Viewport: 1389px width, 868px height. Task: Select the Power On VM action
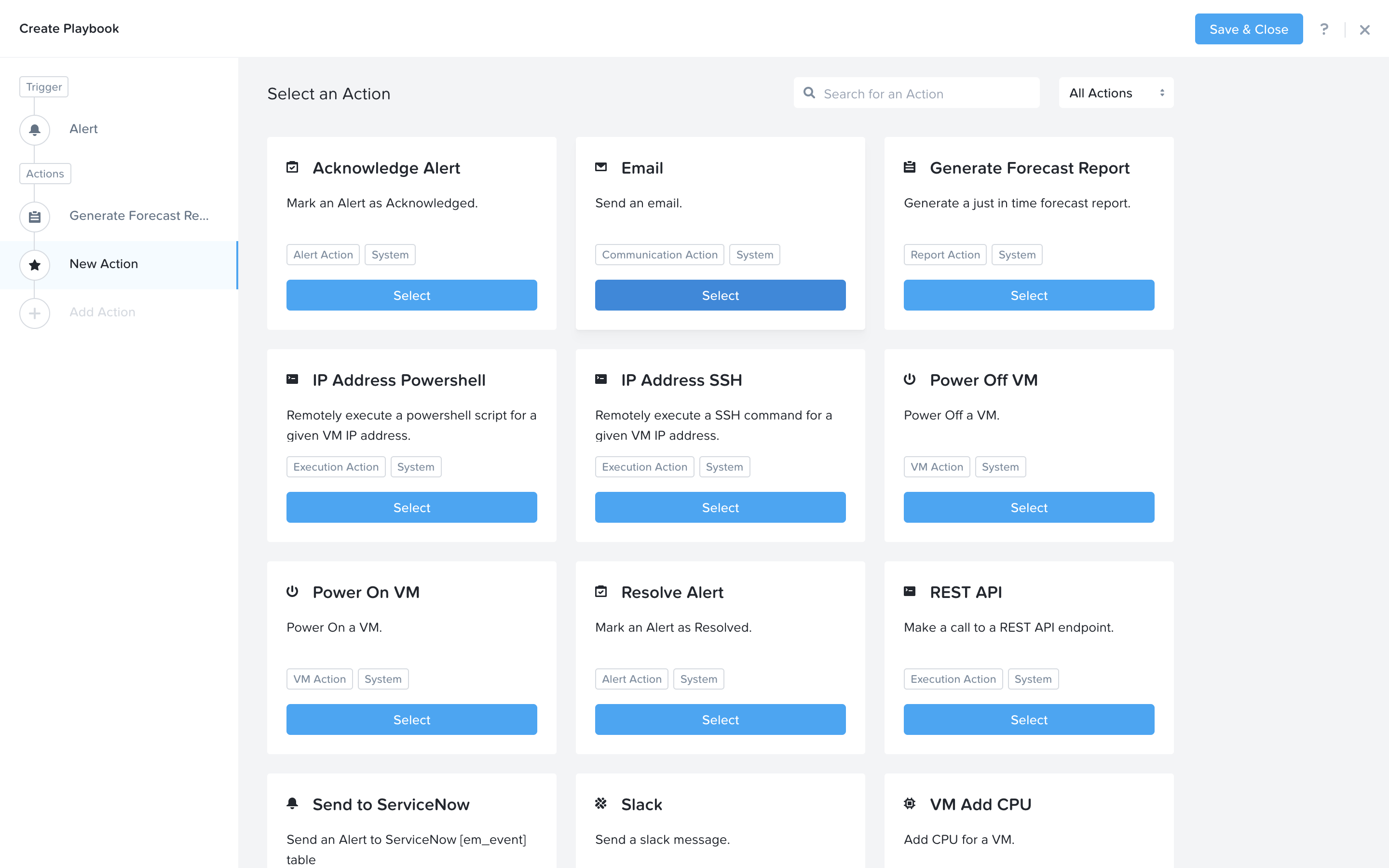tap(411, 720)
